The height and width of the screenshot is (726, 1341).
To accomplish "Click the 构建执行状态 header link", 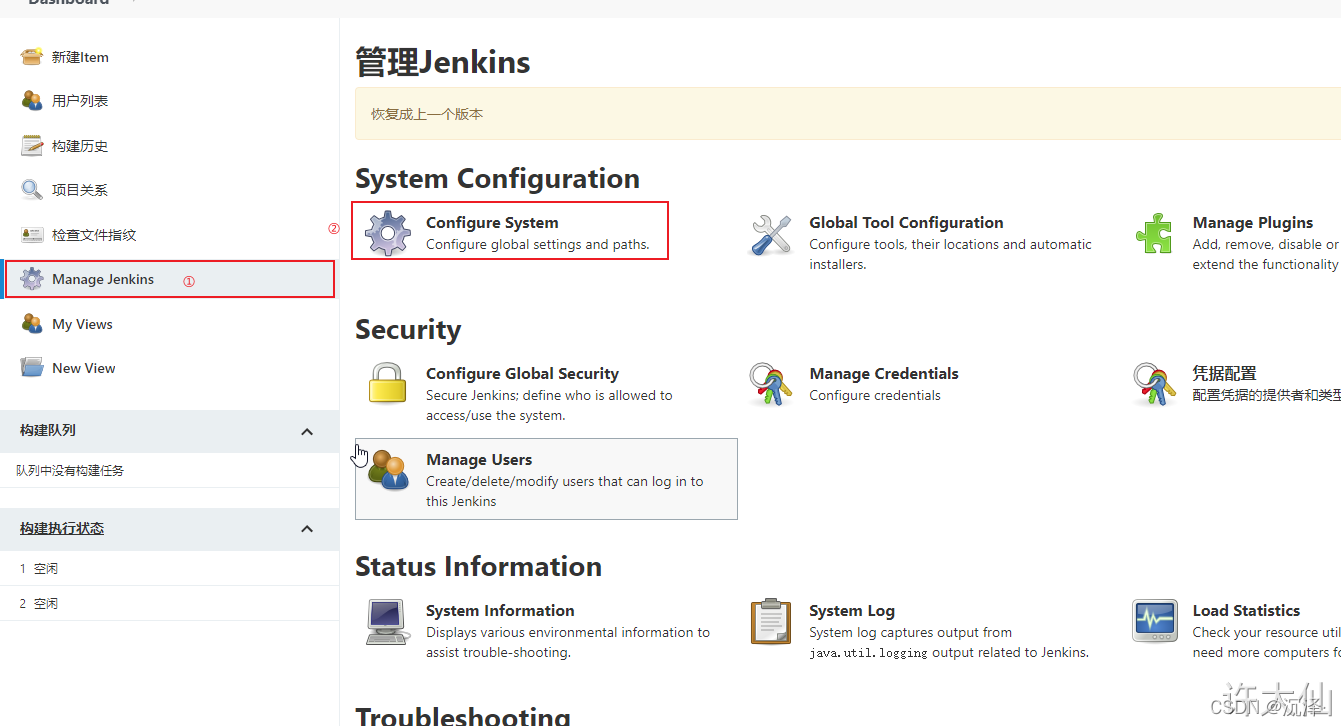I will 62,528.
